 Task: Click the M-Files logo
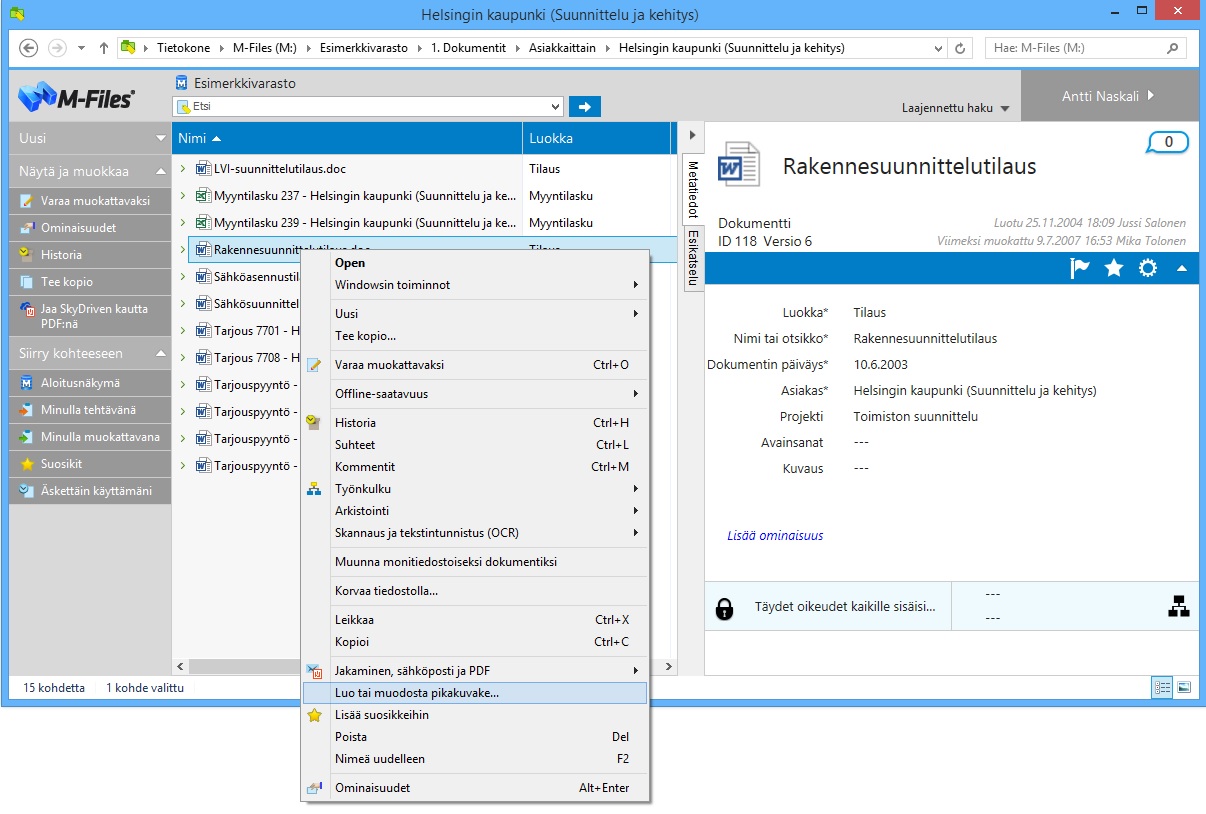(76, 98)
